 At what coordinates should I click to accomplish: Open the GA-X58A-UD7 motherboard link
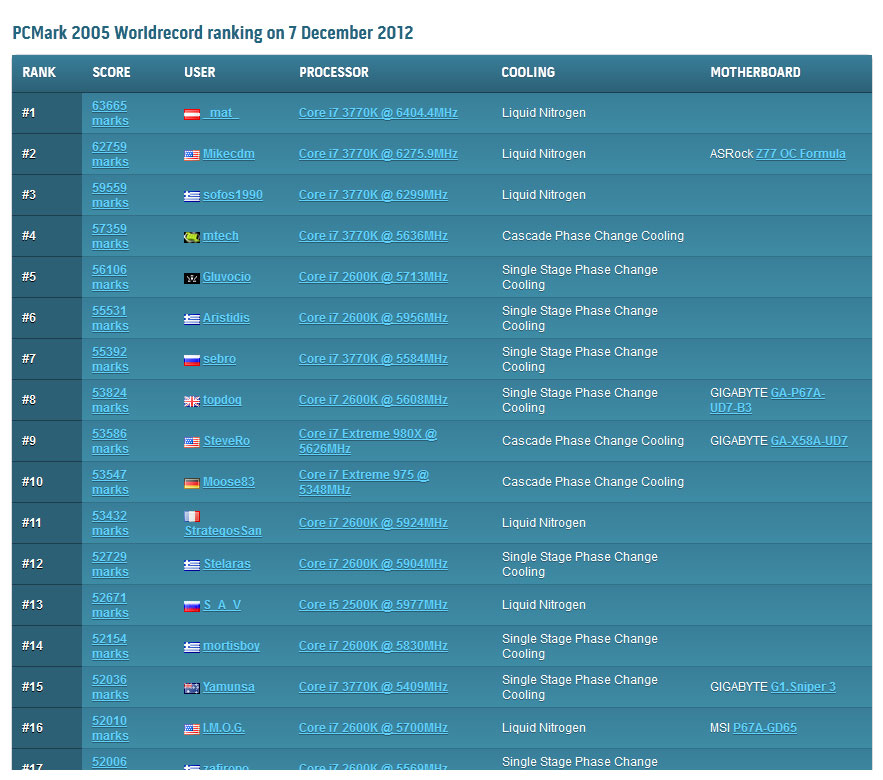[808, 441]
